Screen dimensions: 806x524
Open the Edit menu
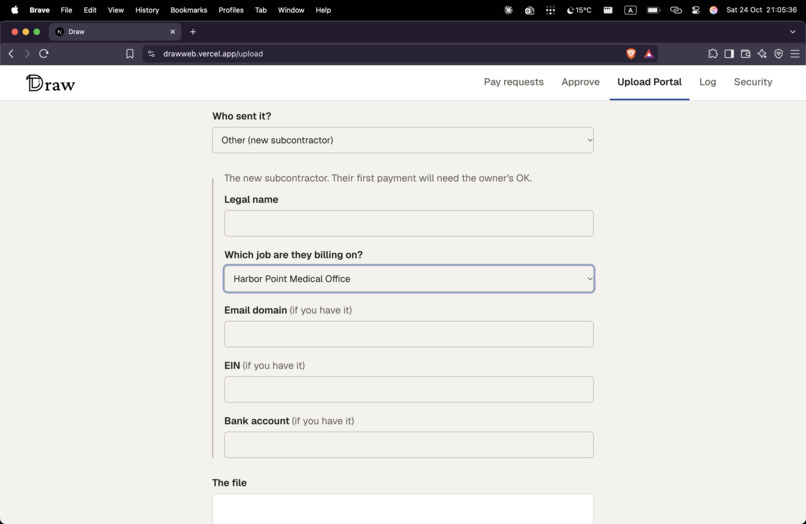[90, 10]
